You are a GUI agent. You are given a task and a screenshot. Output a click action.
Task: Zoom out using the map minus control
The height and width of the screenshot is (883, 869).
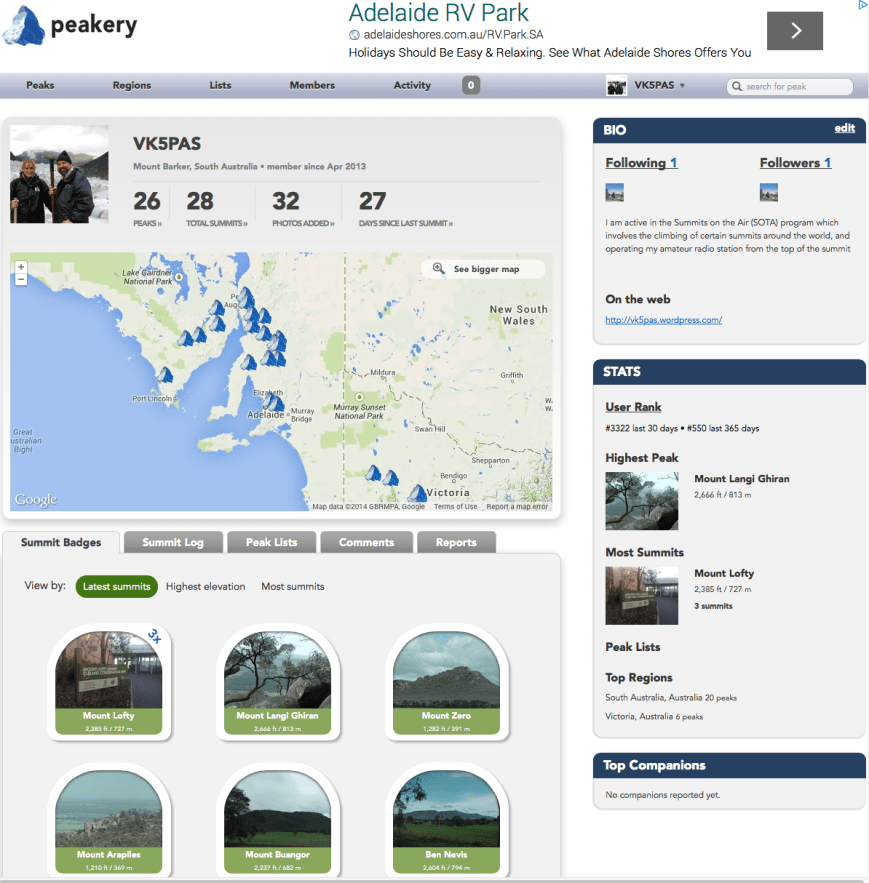coord(20,281)
